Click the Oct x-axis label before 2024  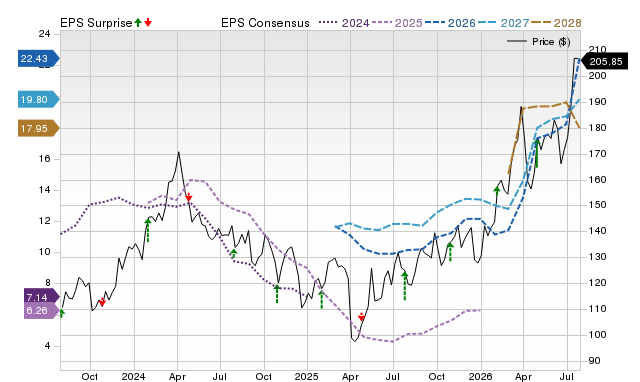click(x=90, y=376)
